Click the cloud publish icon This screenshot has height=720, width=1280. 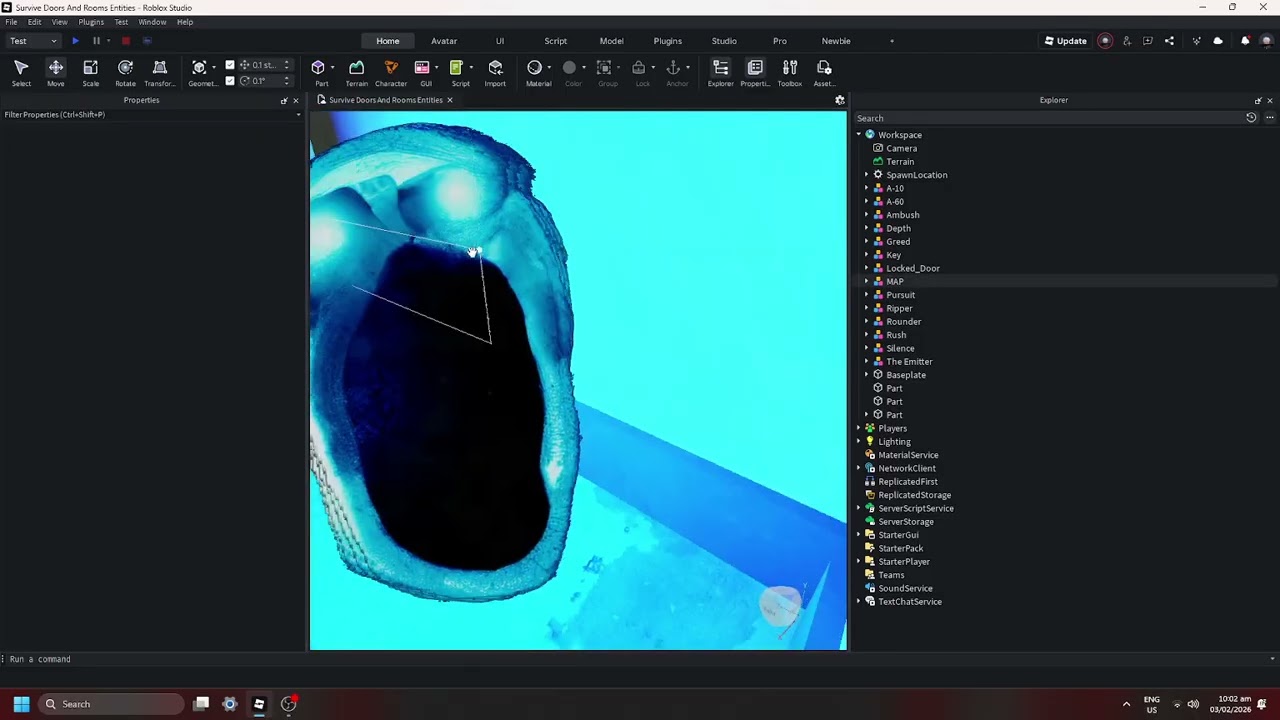[1218, 41]
